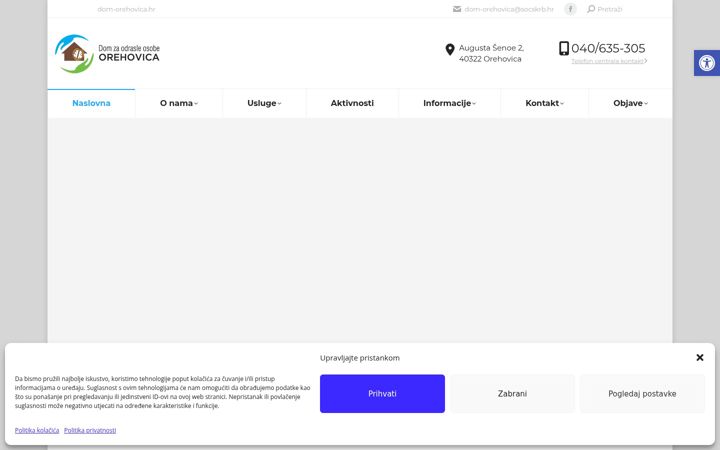Open the Politika privatnosti link
Image resolution: width=720 pixels, height=450 pixels.
point(90,430)
